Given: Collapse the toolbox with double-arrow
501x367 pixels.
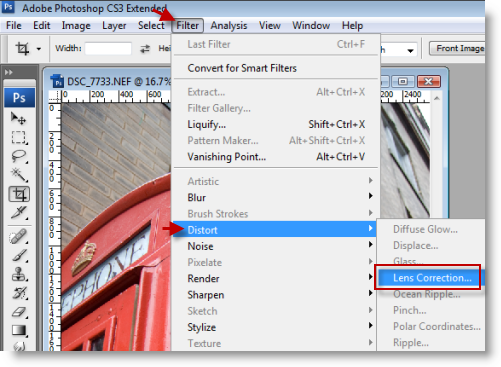Looking at the screenshot, I should click(8, 72).
